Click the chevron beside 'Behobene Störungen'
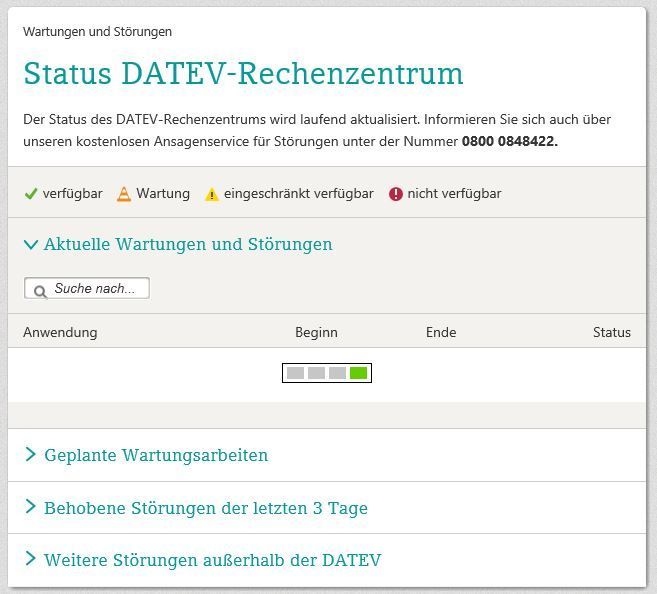Viewport: 657px width, 594px height. pyautogui.click(x=31, y=507)
